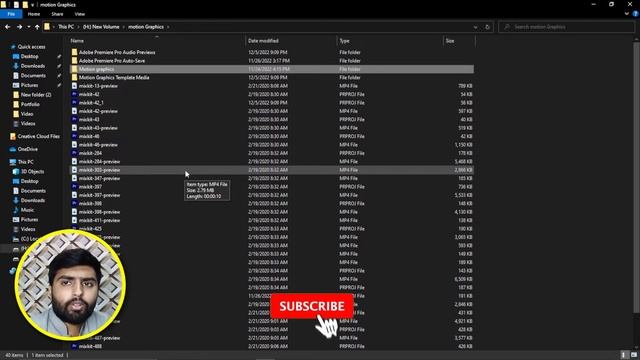Select the mixkit-397-preview file name
The height and width of the screenshot is (360, 640).
pos(99,195)
